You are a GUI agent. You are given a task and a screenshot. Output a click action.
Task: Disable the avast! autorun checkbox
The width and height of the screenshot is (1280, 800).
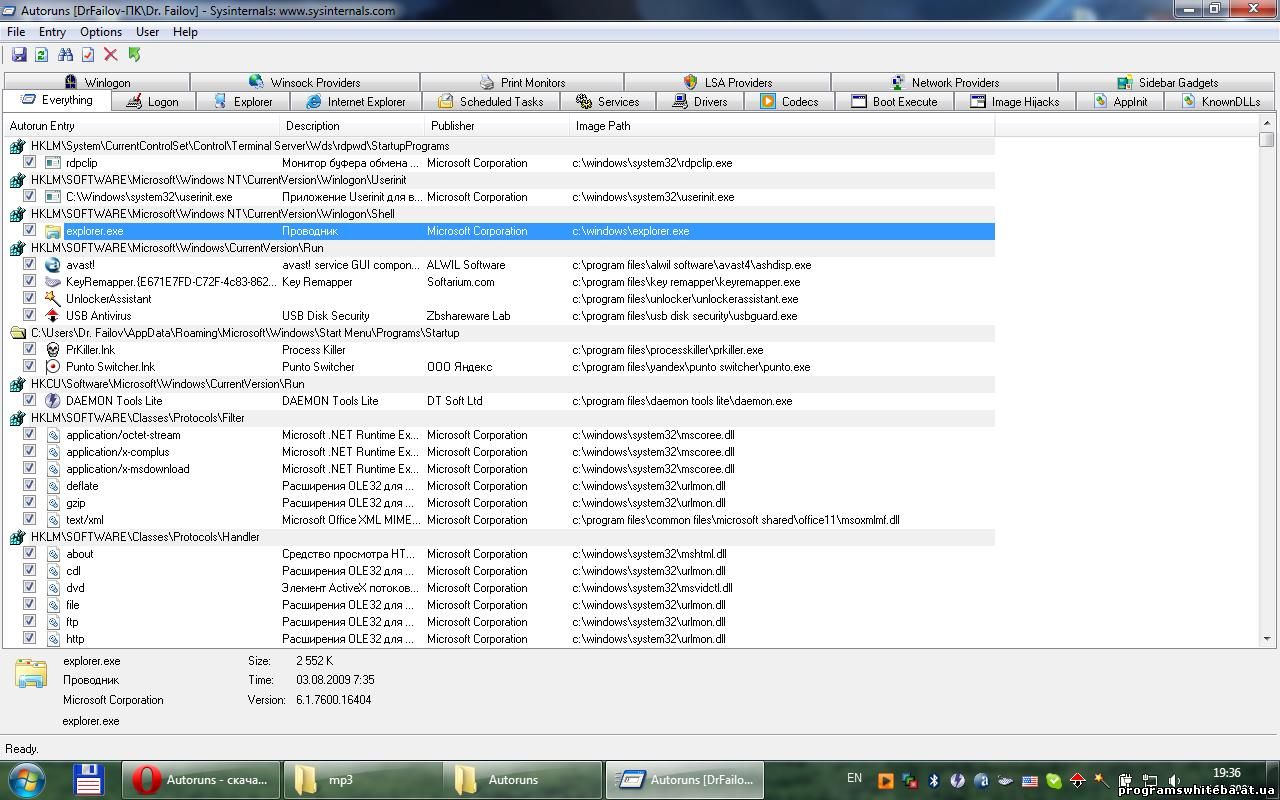click(29, 264)
